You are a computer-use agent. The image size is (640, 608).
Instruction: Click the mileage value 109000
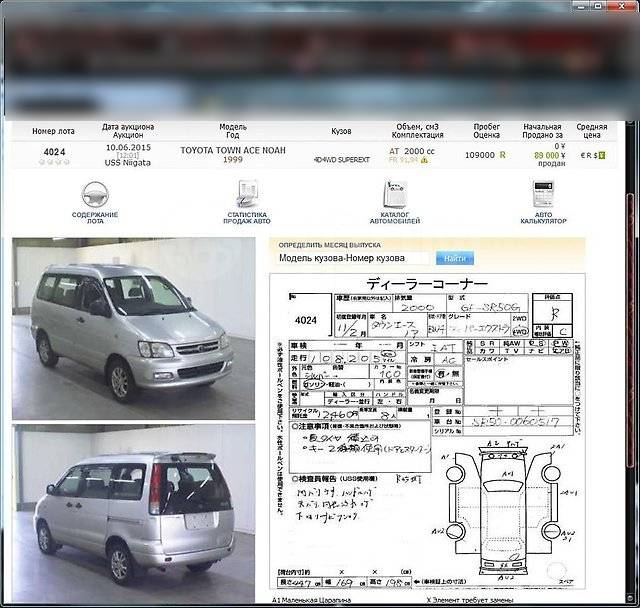[480, 155]
